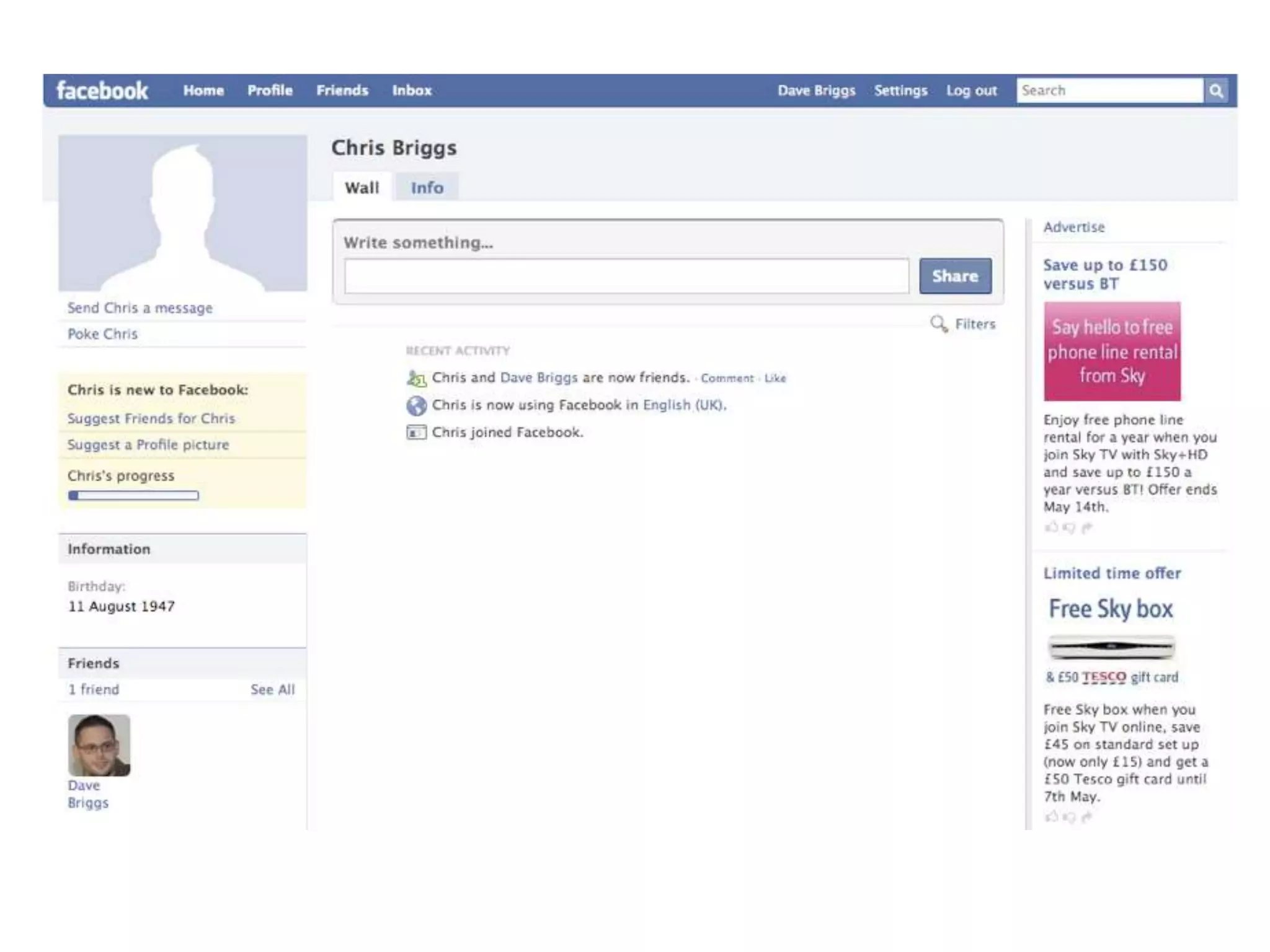
Task: Click Suggest Friends for Chris
Action: pyautogui.click(x=151, y=418)
